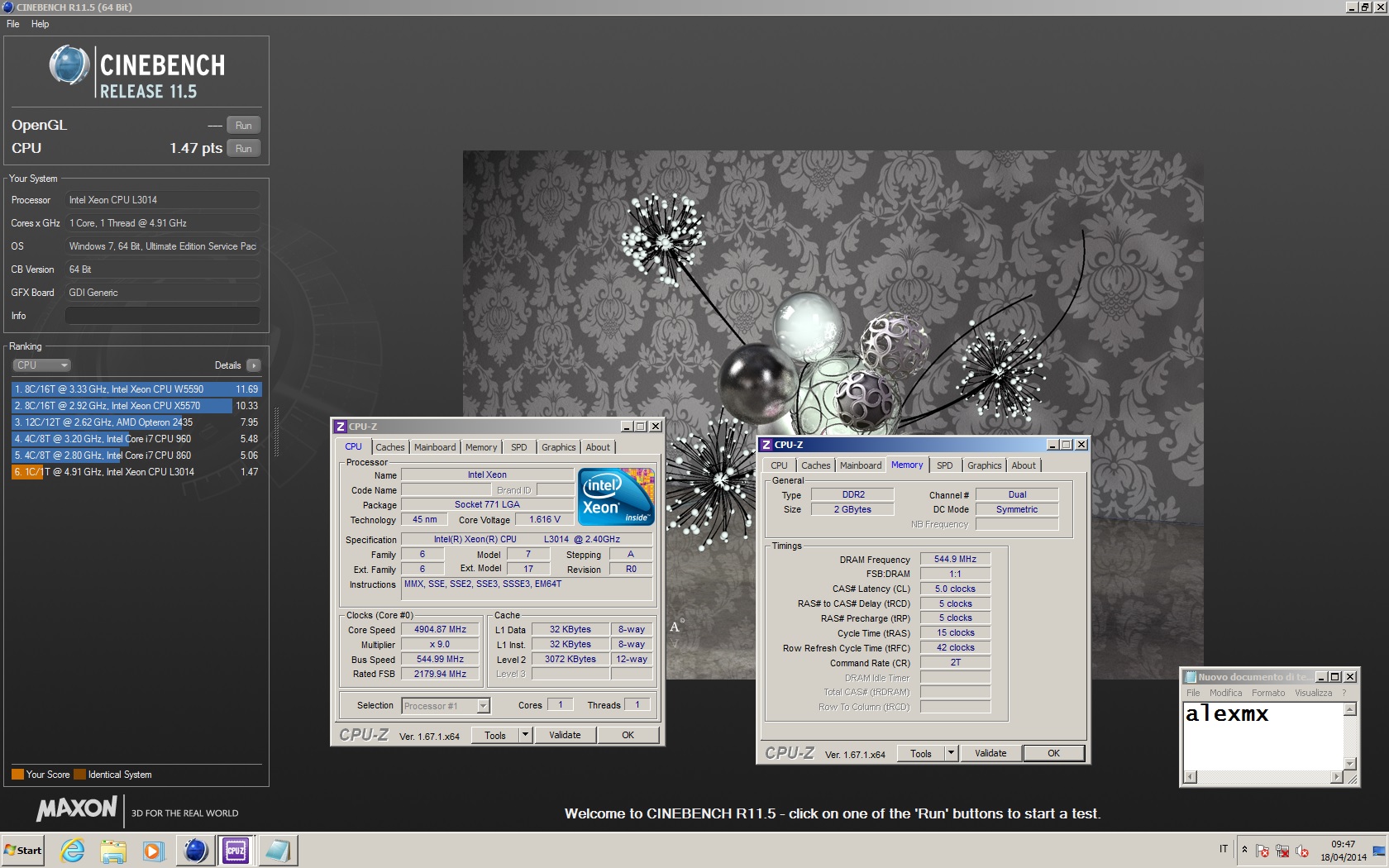Click the Notepad text area containing alexmx
Screen dimensions: 1389x868
click(x=1263, y=736)
